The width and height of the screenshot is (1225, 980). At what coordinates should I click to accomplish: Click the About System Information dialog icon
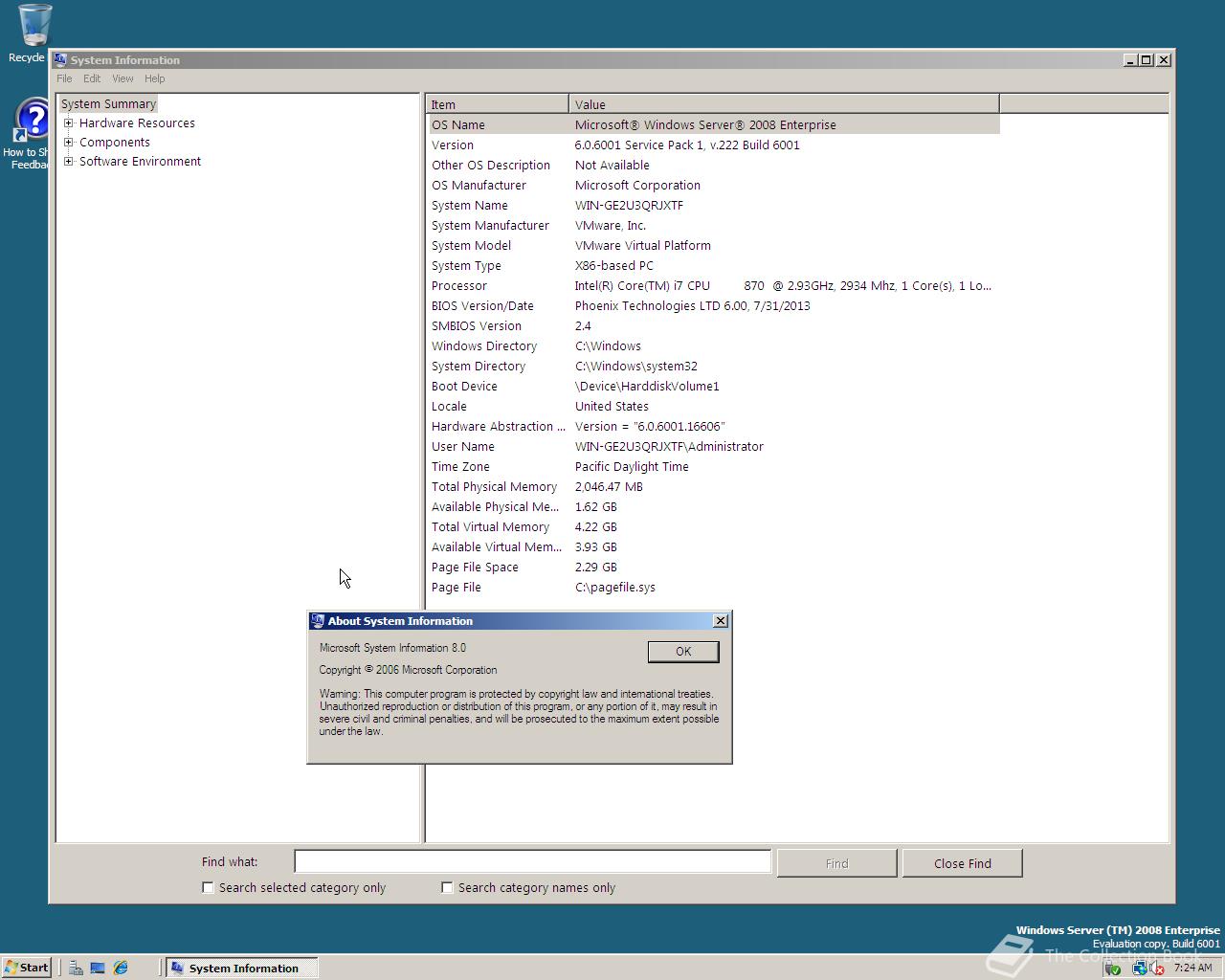click(318, 621)
